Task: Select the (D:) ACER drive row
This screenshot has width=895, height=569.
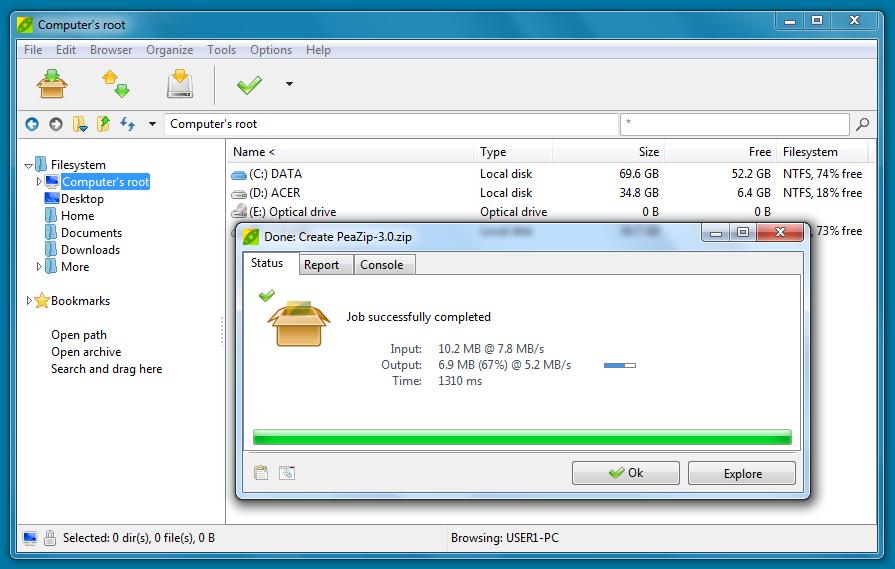Action: pyautogui.click(x=548, y=193)
